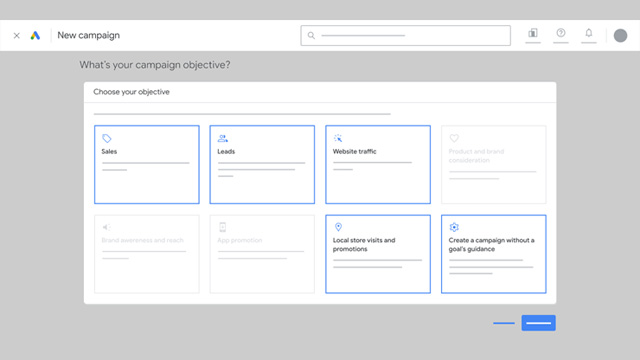Select the Sales objective card

pos(147,164)
